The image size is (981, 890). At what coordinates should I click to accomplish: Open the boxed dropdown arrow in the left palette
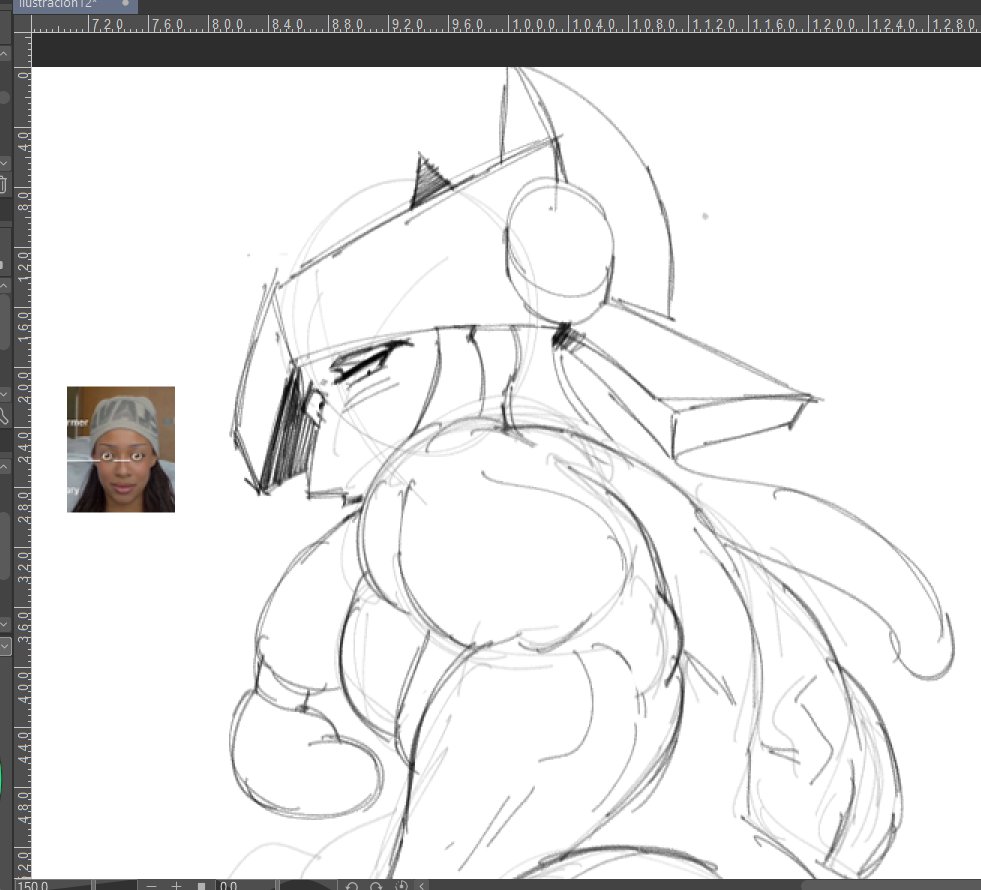pyautogui.click(x=4, y=646)
